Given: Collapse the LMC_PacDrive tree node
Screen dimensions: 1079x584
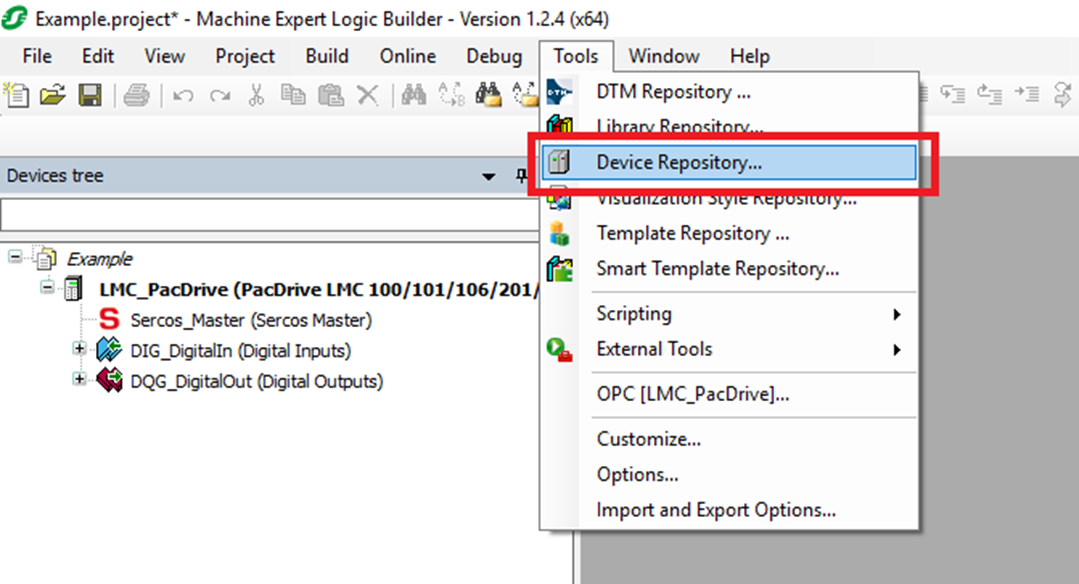Looking at the screenshot, I should click(x=48, y=289).
